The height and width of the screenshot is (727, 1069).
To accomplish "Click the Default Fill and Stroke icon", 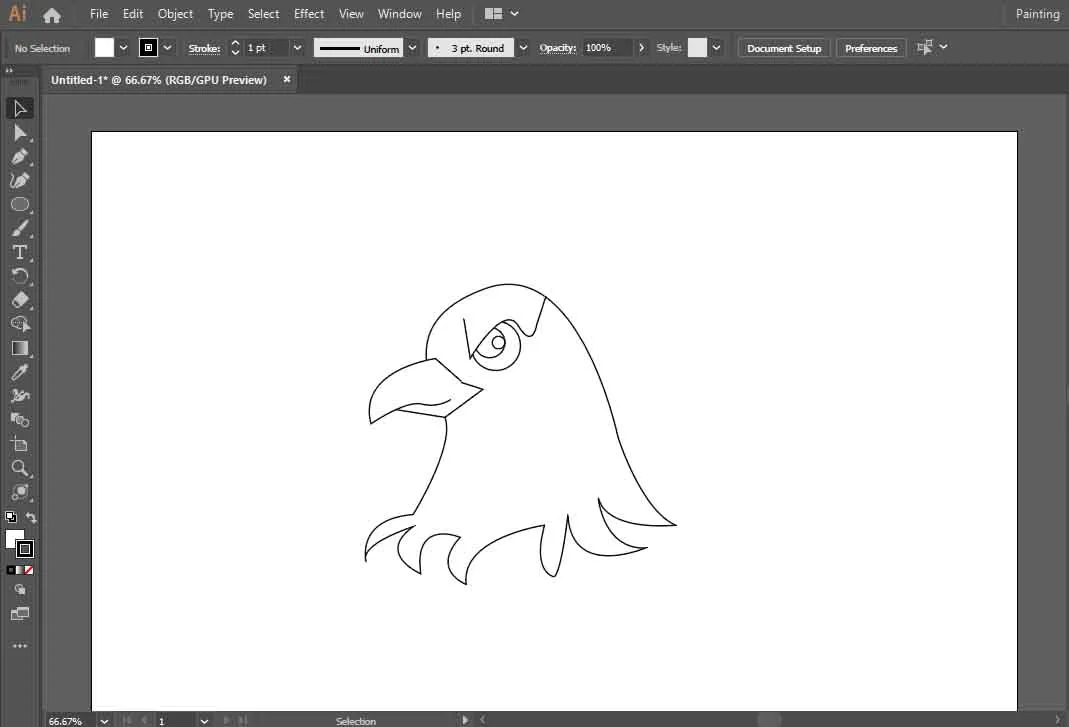I will [10, 517].
